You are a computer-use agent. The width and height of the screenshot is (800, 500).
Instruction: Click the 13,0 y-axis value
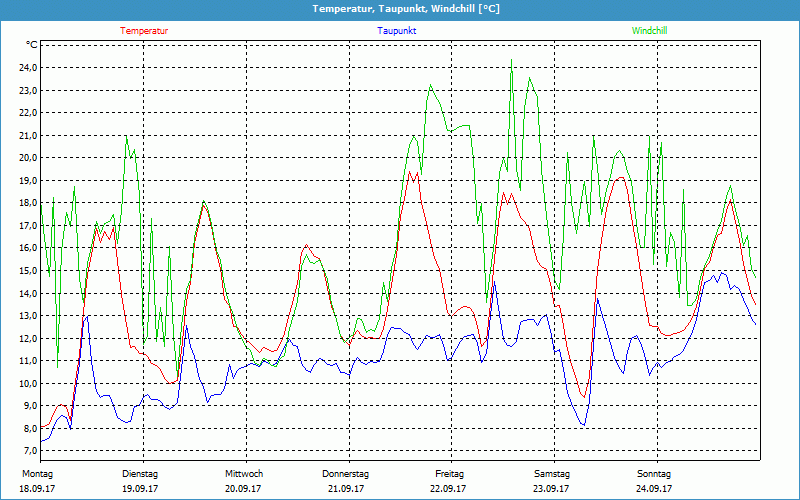pyautogui.click(x=28, y=316)
